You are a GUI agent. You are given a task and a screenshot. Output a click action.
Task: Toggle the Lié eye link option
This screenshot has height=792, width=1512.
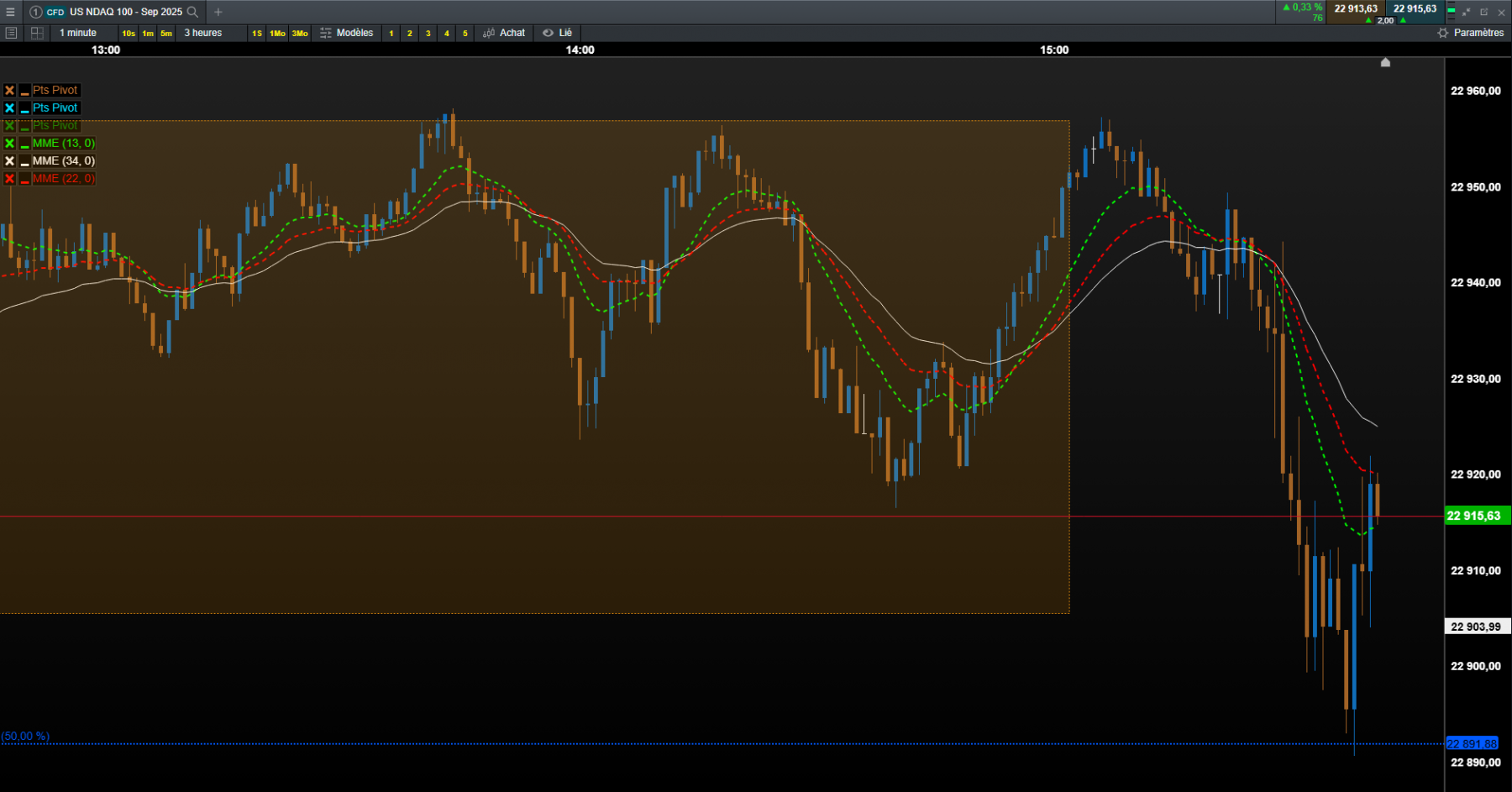point(557,33)
